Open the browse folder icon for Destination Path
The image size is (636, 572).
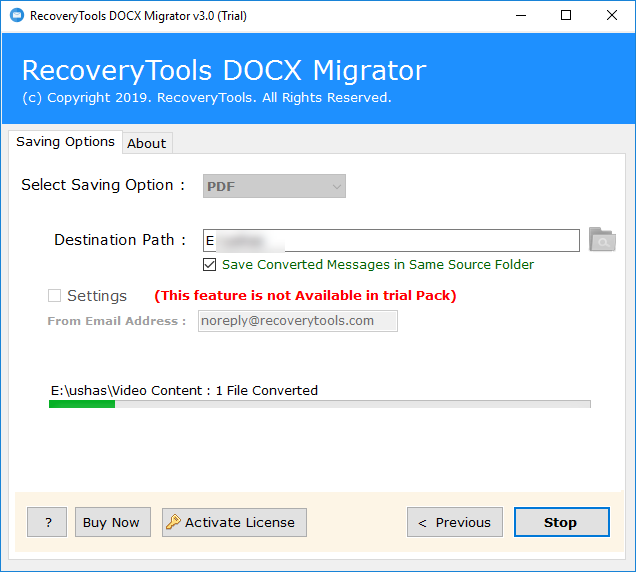click(602, 240)
